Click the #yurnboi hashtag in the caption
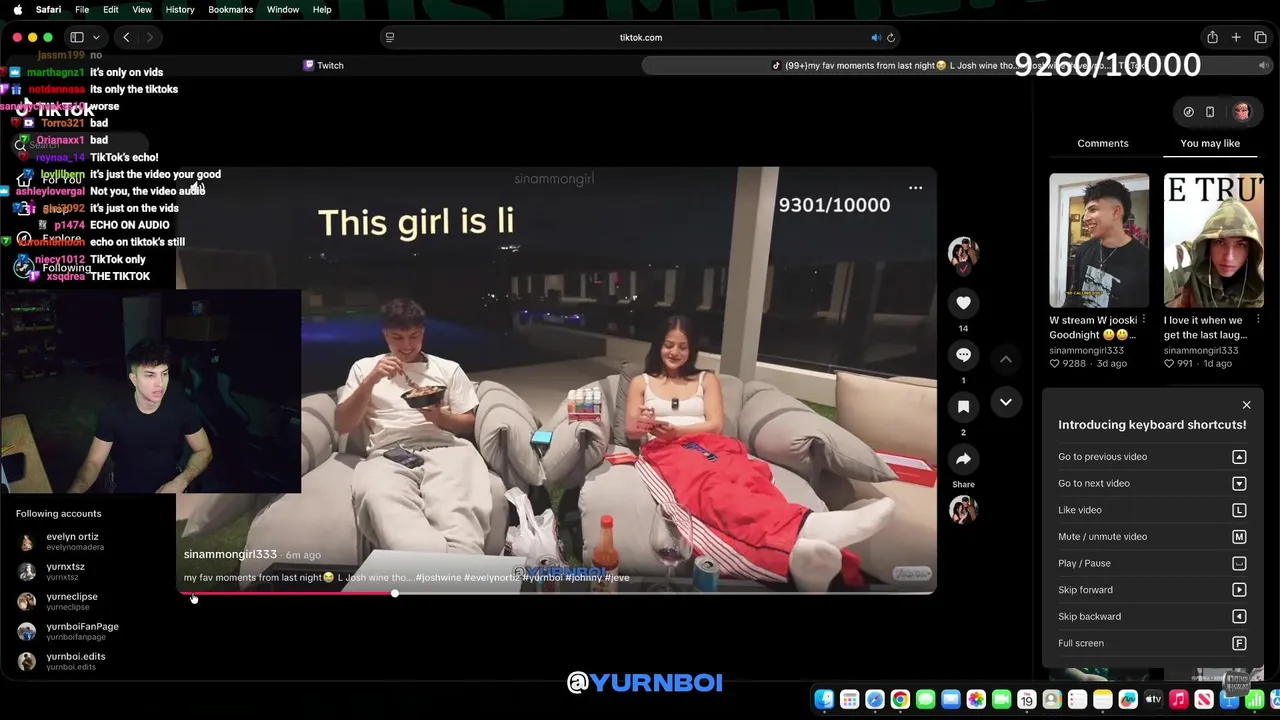Image resolution: width=1280 pixels, height=720 pixels. (x=542, y=578)
